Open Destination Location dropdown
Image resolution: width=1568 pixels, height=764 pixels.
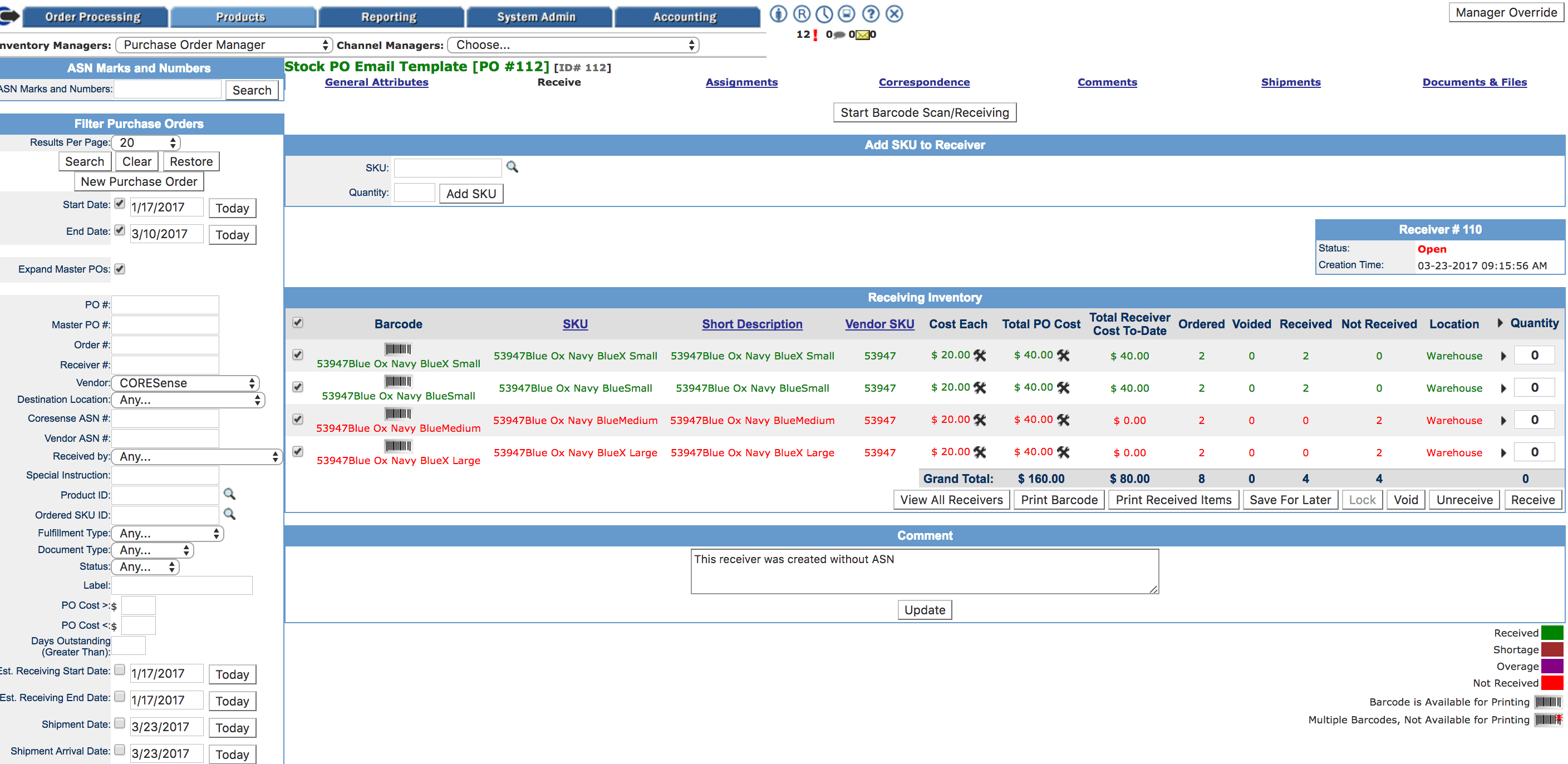pos(188,400)
